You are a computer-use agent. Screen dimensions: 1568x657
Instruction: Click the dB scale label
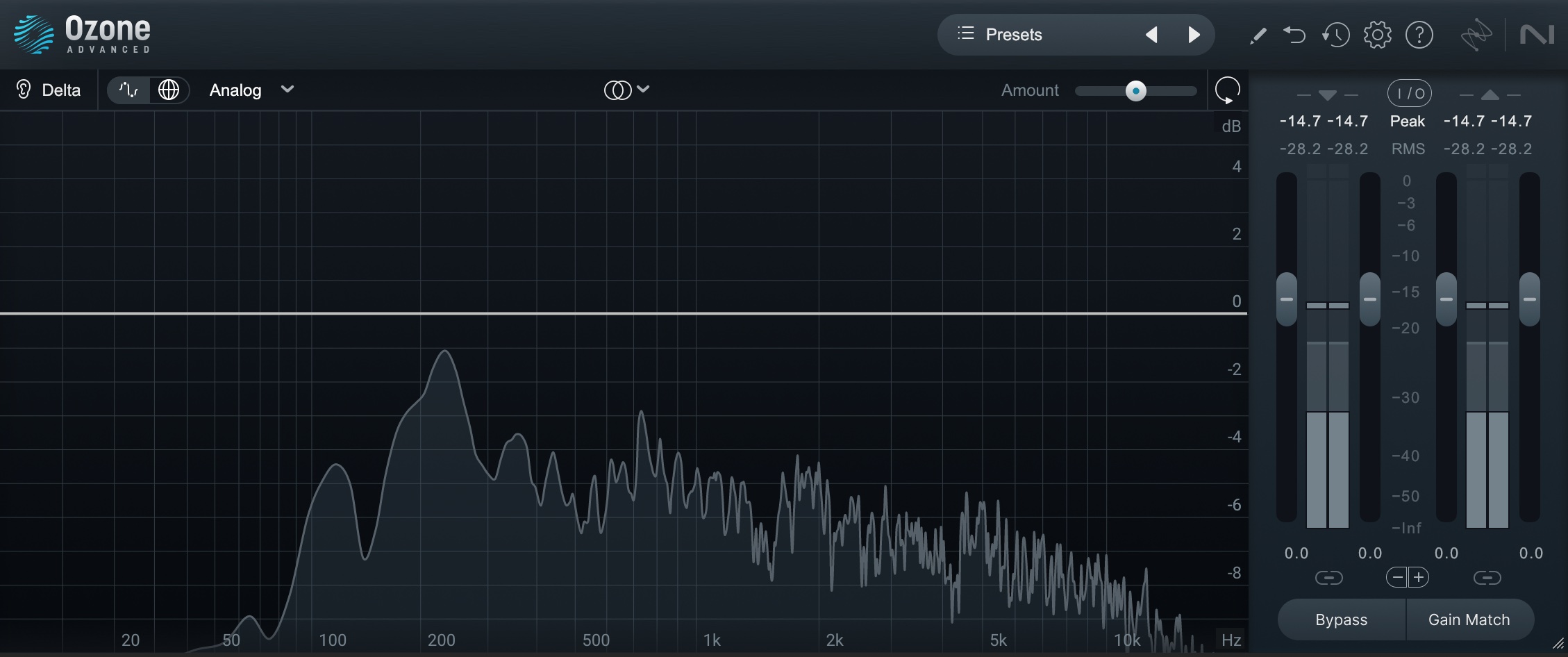pos(1231,126)
